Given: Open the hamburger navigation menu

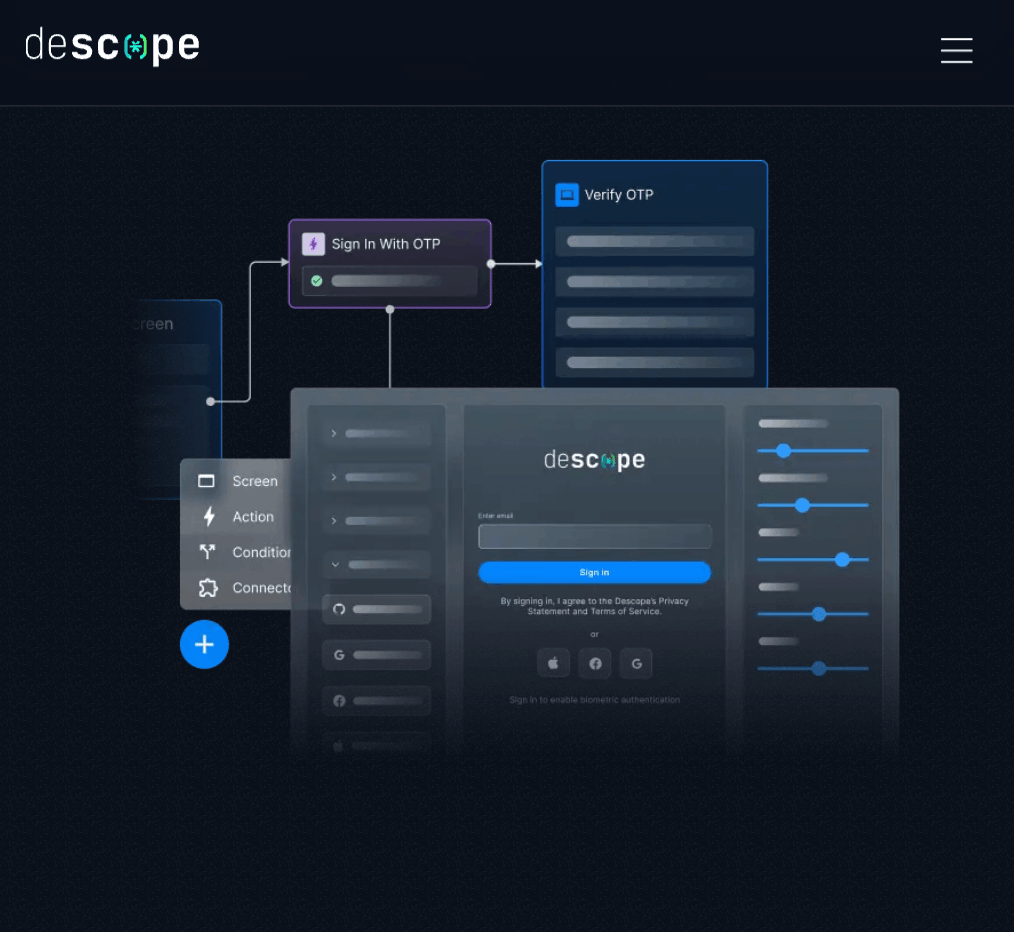Looking at the screenshot, I should (956, 50).
